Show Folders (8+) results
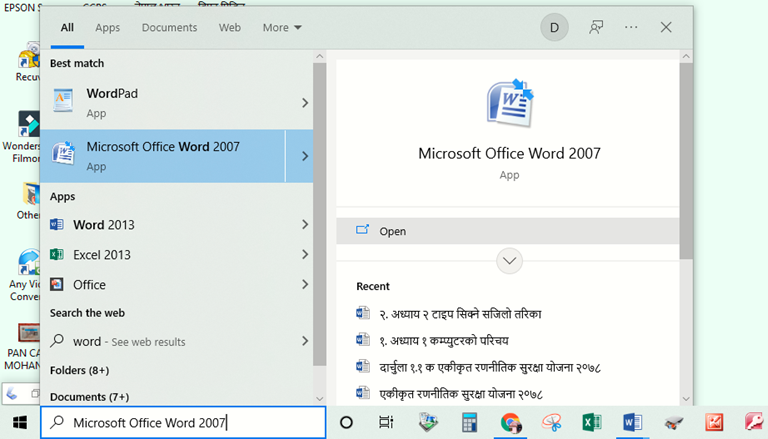This screenshot has height=439, width=768. pyautogui.click(x=79, y=370)
